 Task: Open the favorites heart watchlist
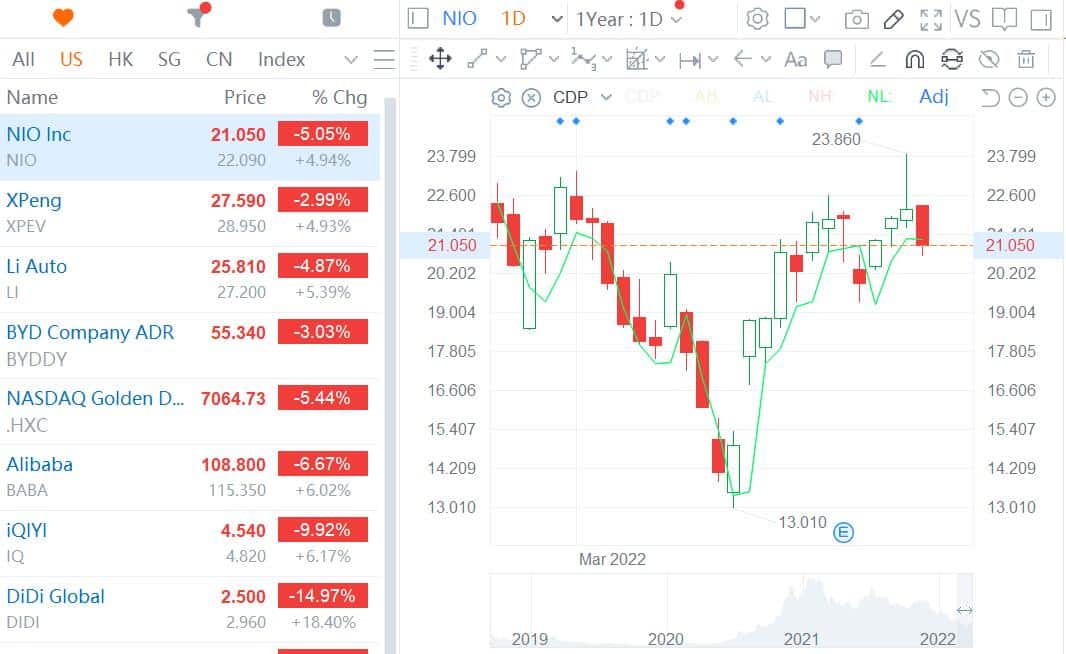click(x=62, y=18)
